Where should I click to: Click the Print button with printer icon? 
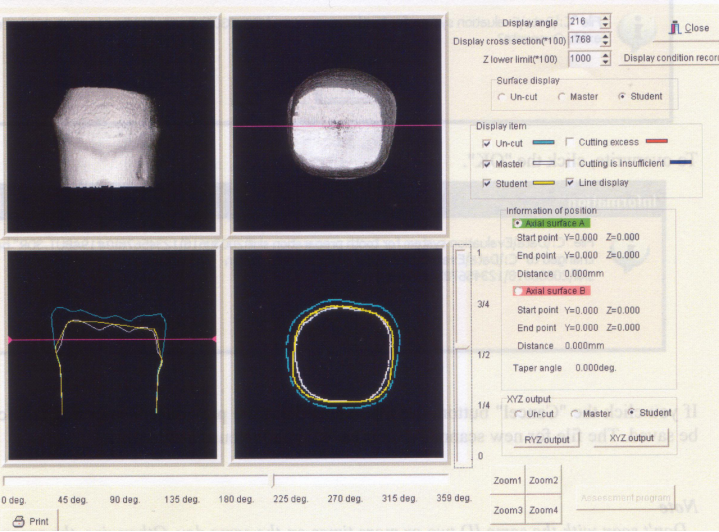pyautogui.click(x=30, y=521)
